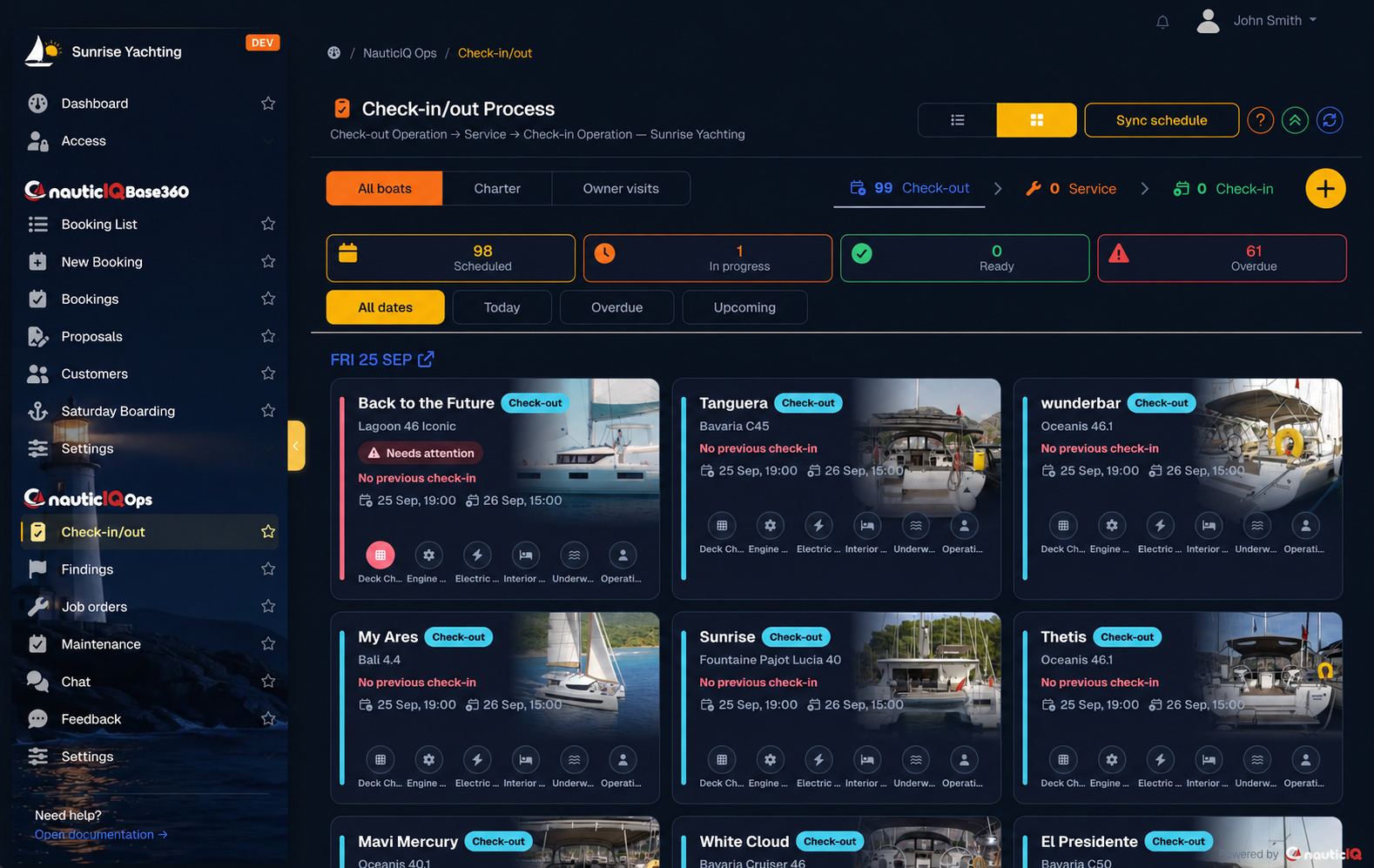Open the Chat sidebar icon
Screen dimensions: 1374x868
(37, 682)
